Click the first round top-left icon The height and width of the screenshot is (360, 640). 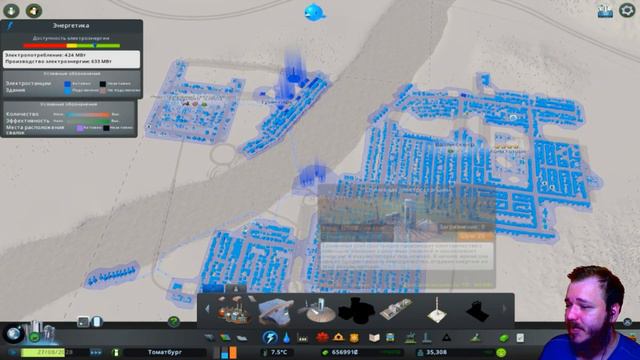point(11,10)
